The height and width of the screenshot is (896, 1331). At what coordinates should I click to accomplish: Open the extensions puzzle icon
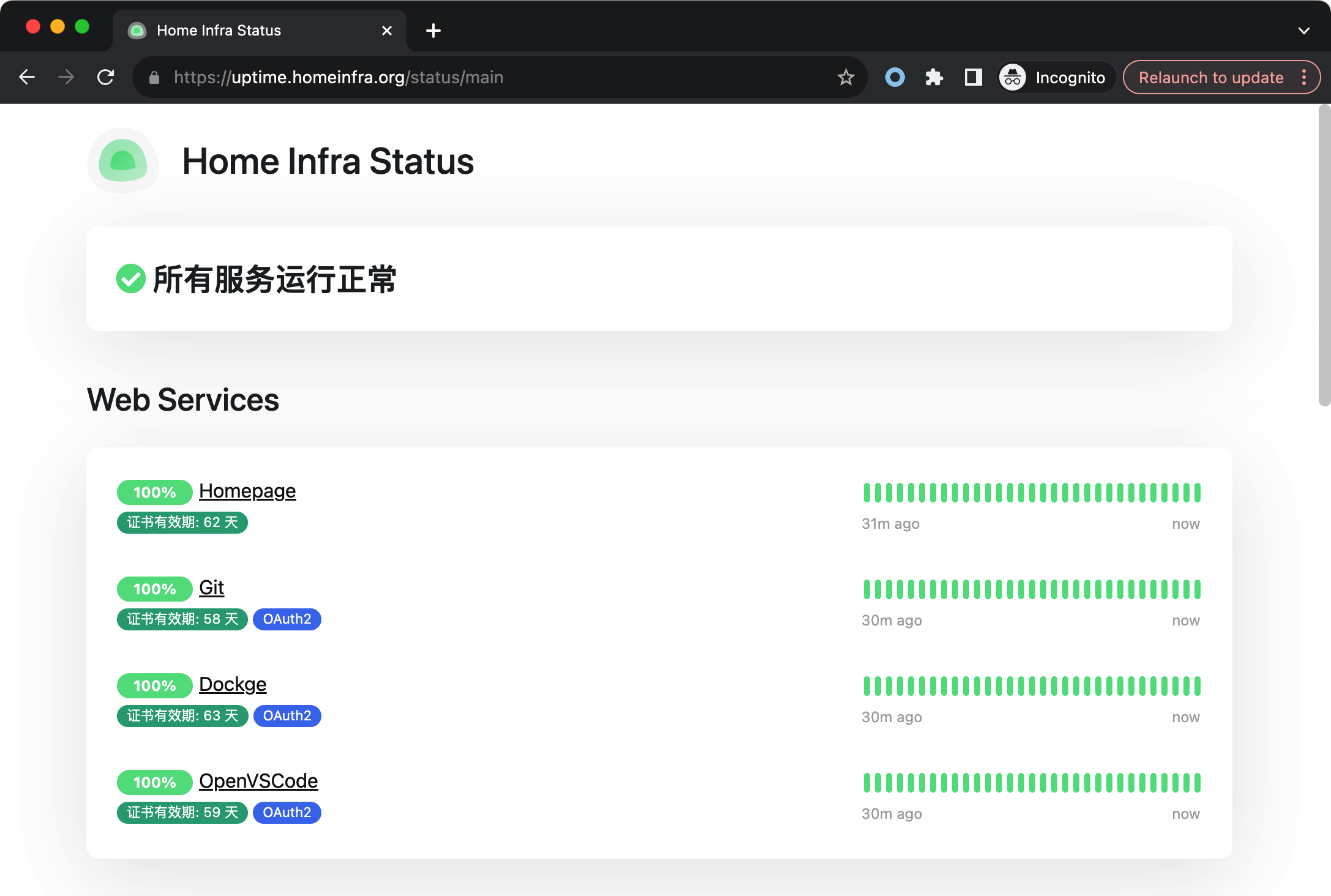(934, 77)
